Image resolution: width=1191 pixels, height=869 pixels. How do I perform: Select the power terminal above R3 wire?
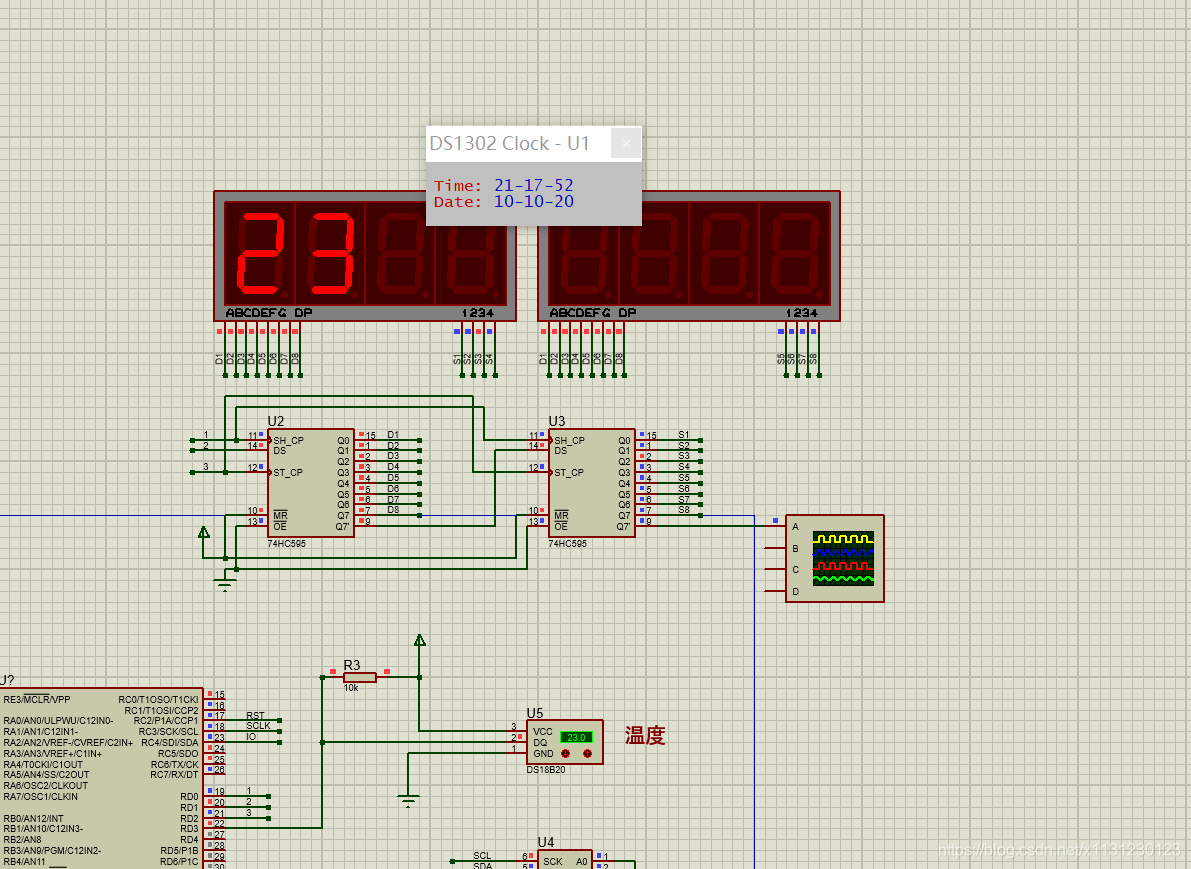coord(419,640)
